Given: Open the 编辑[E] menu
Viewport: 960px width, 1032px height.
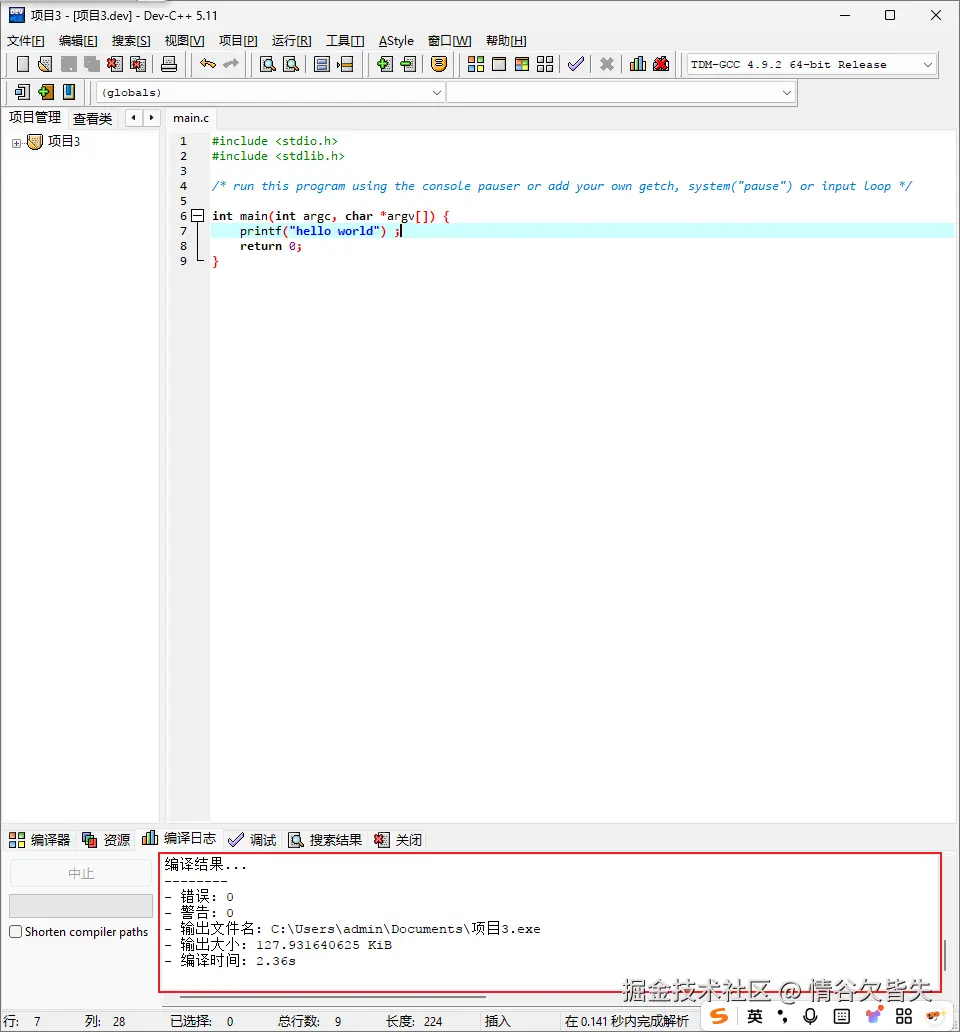Looking at the screenshot, I should click(x=78, y=41).
